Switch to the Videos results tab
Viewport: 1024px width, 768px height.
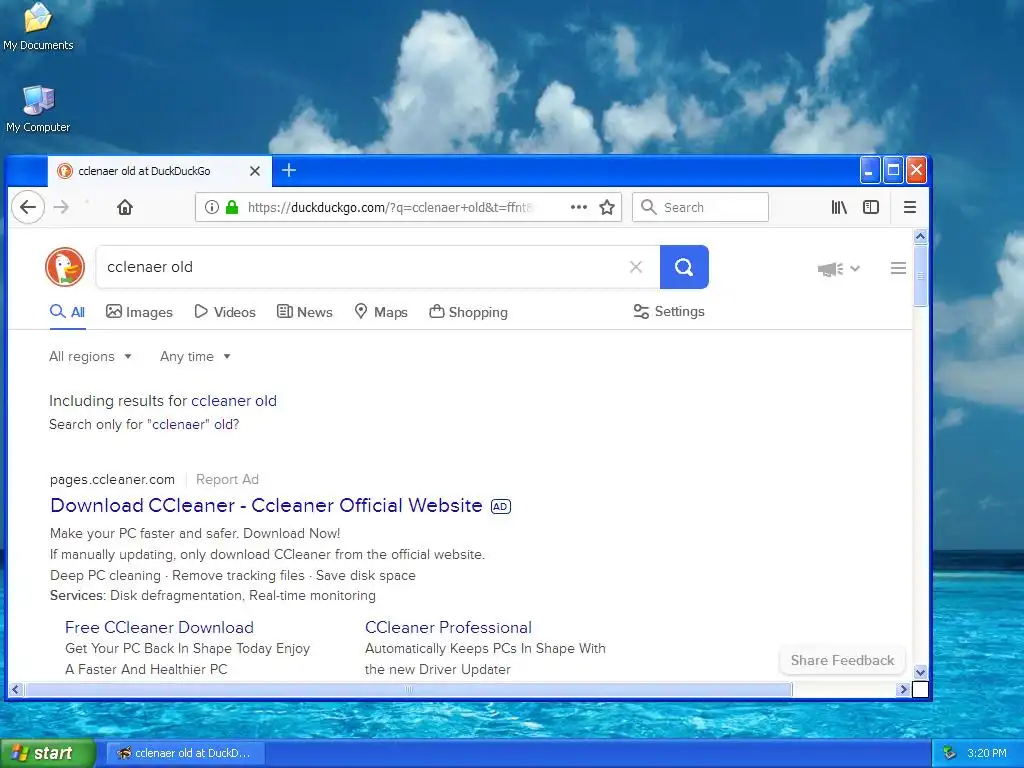pyautogui.click(x=225, y=312)
